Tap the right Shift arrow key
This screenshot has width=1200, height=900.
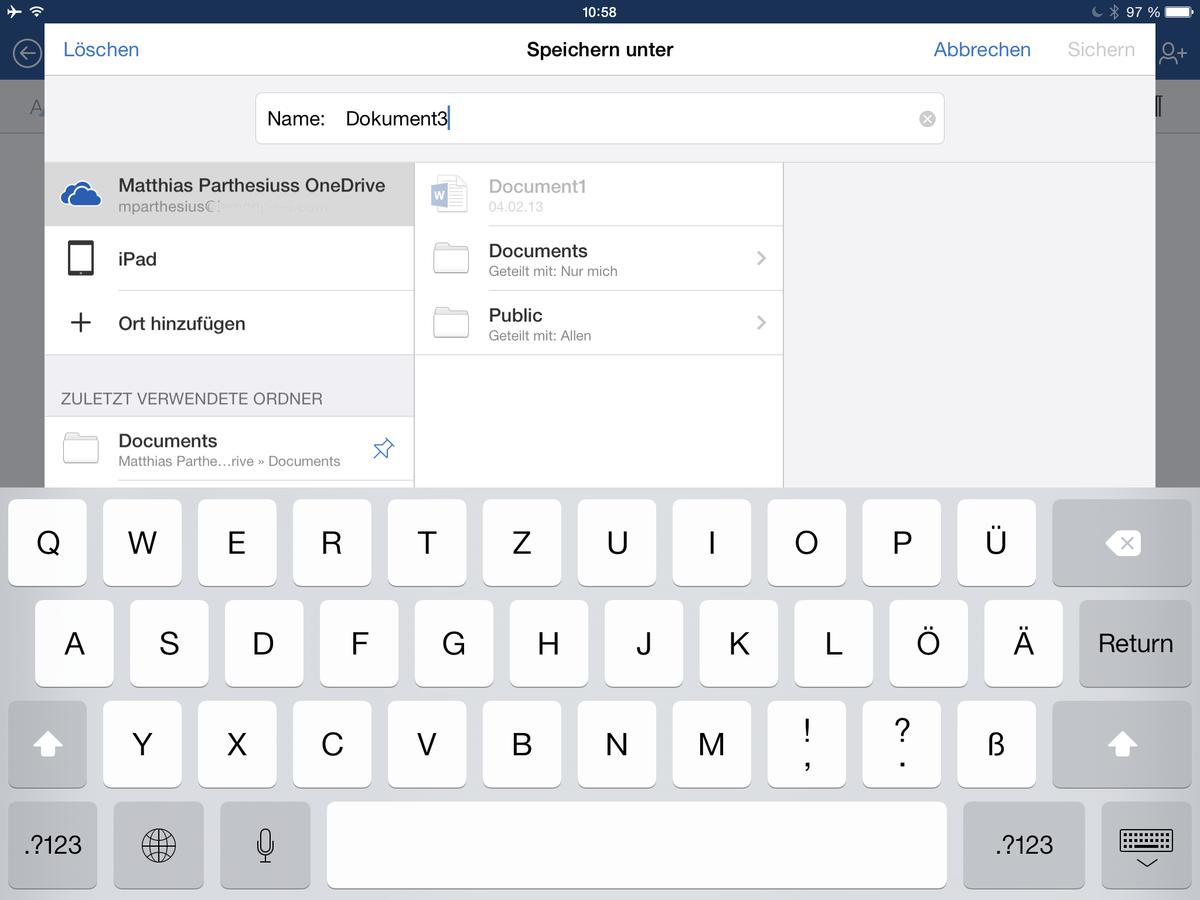(1121, 744)
